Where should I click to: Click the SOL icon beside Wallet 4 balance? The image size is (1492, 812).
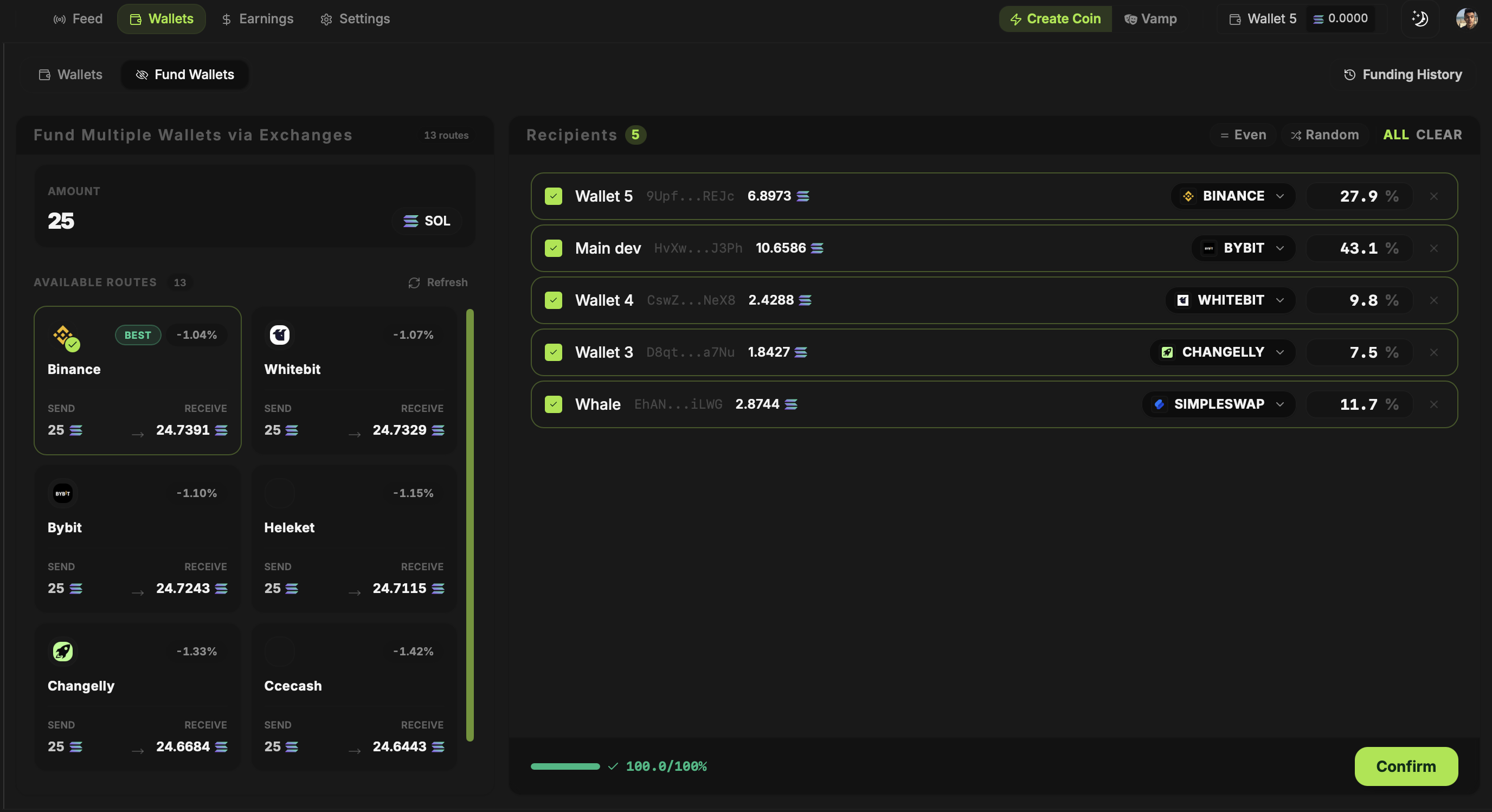coord(805,300)
